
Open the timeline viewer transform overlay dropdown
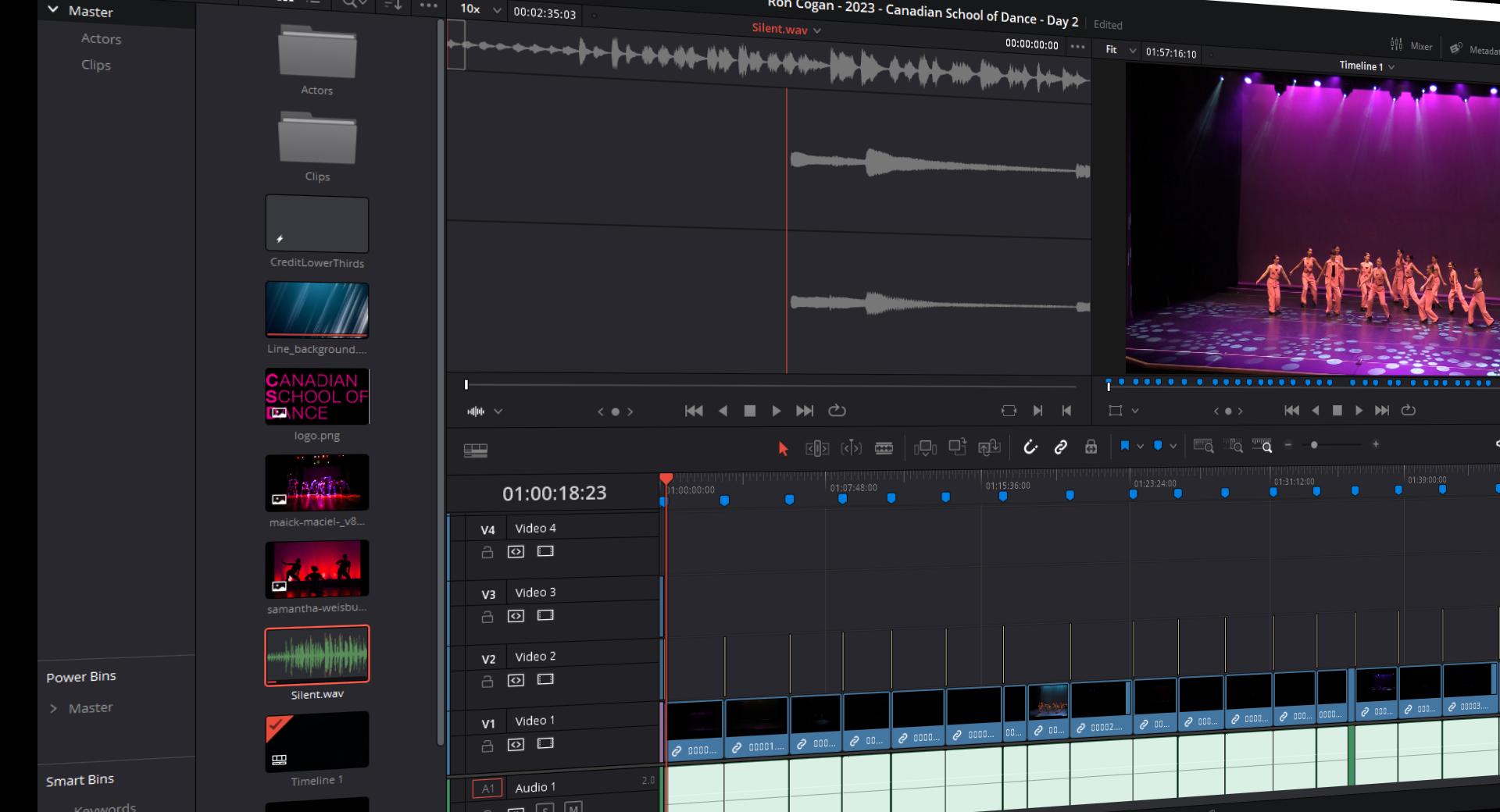coord(1135,411)
